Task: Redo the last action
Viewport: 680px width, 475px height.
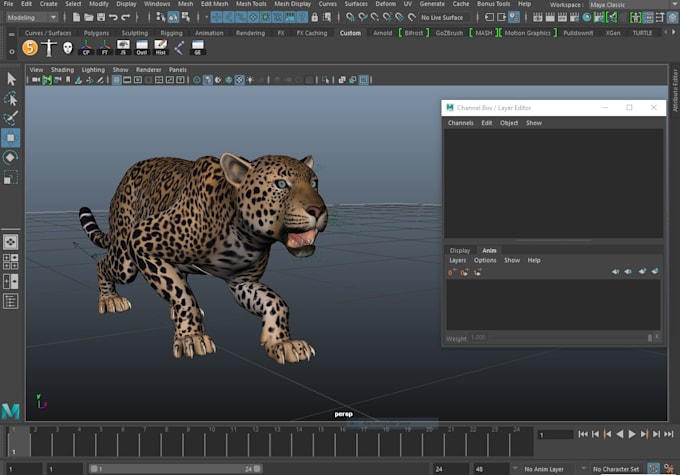Action: click(x=126, y=17)
